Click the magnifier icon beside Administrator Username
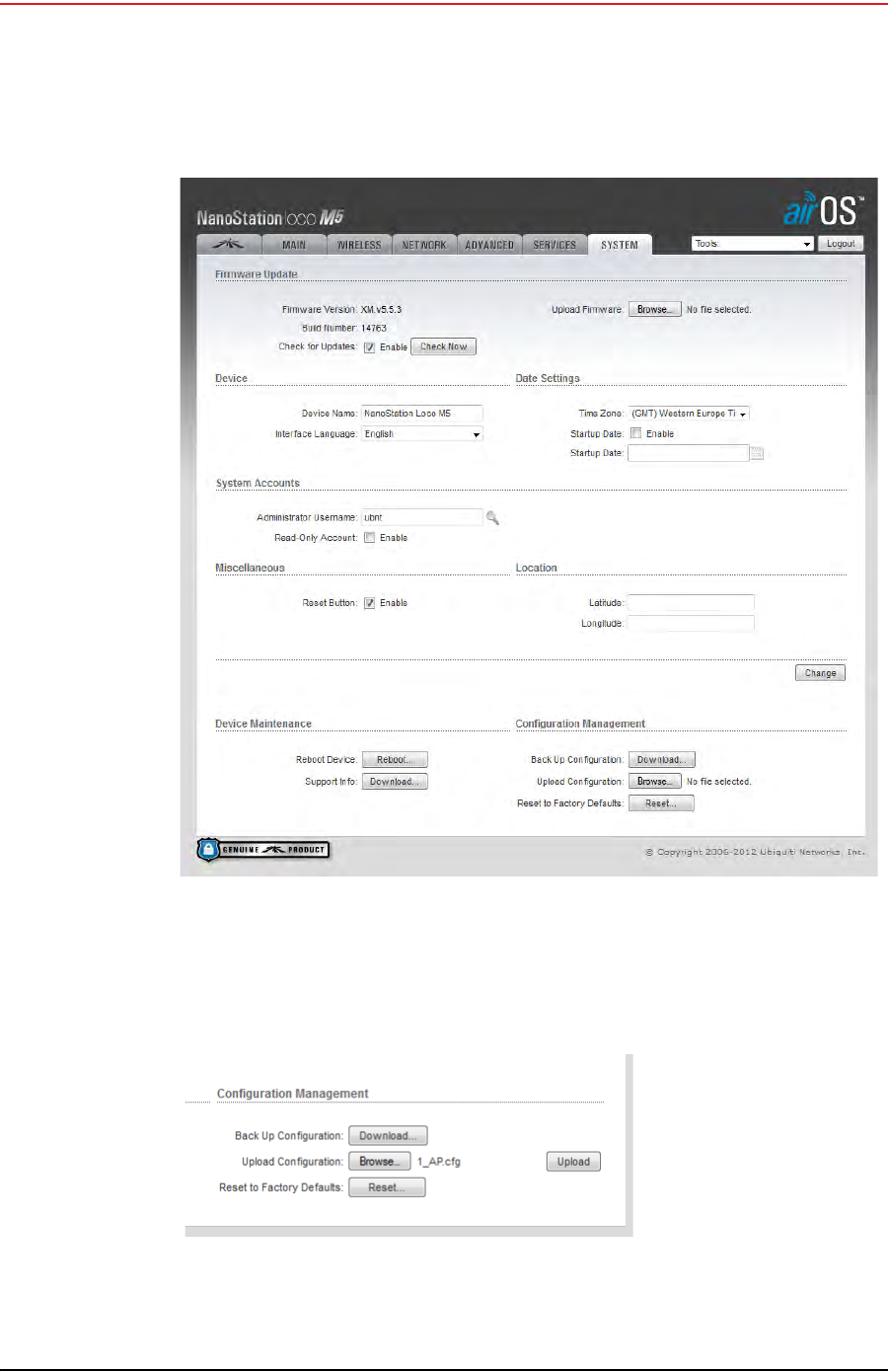 (x=492, y=517)
